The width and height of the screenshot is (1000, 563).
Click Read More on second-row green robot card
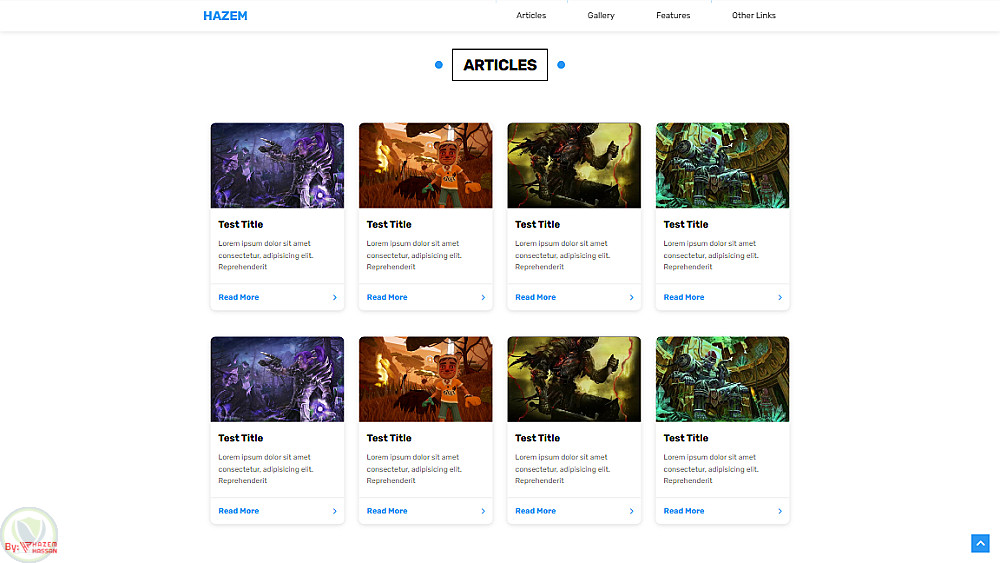click(x=684, y=511)
